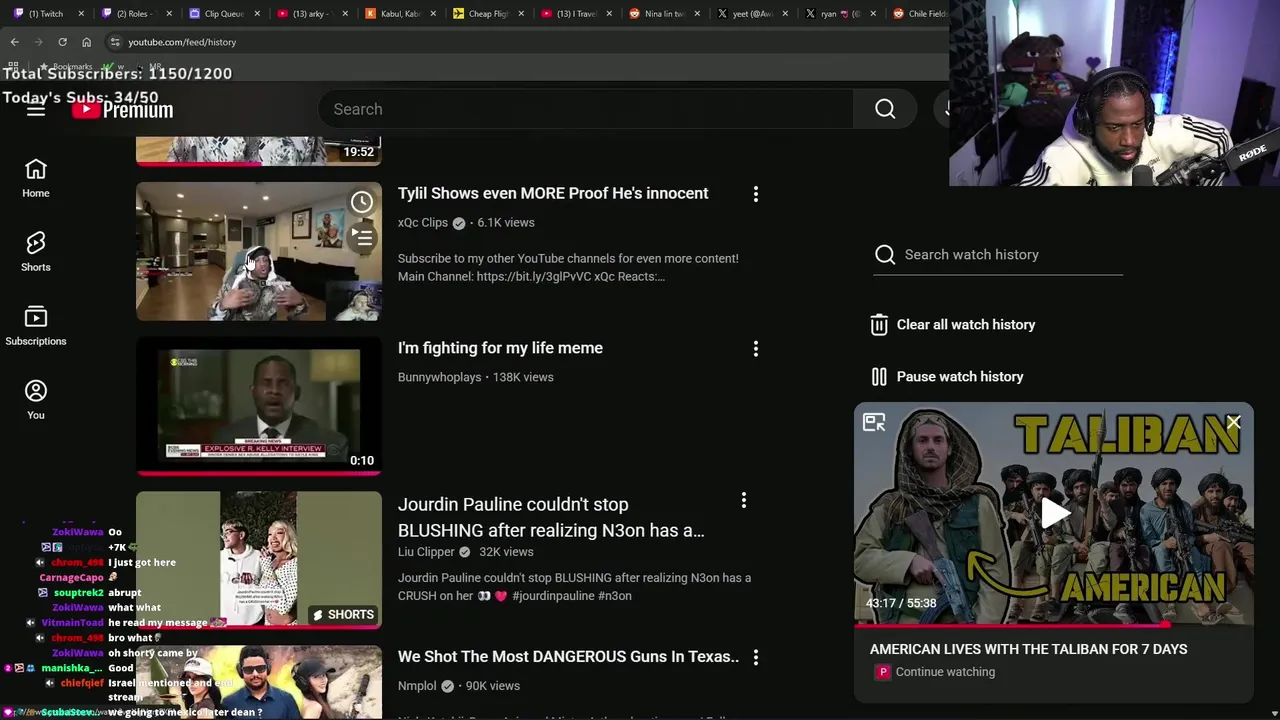The width and height of the screenshot is (1280, 720).
Task: Switch to the Kabul tab
Action: (400, 14)
